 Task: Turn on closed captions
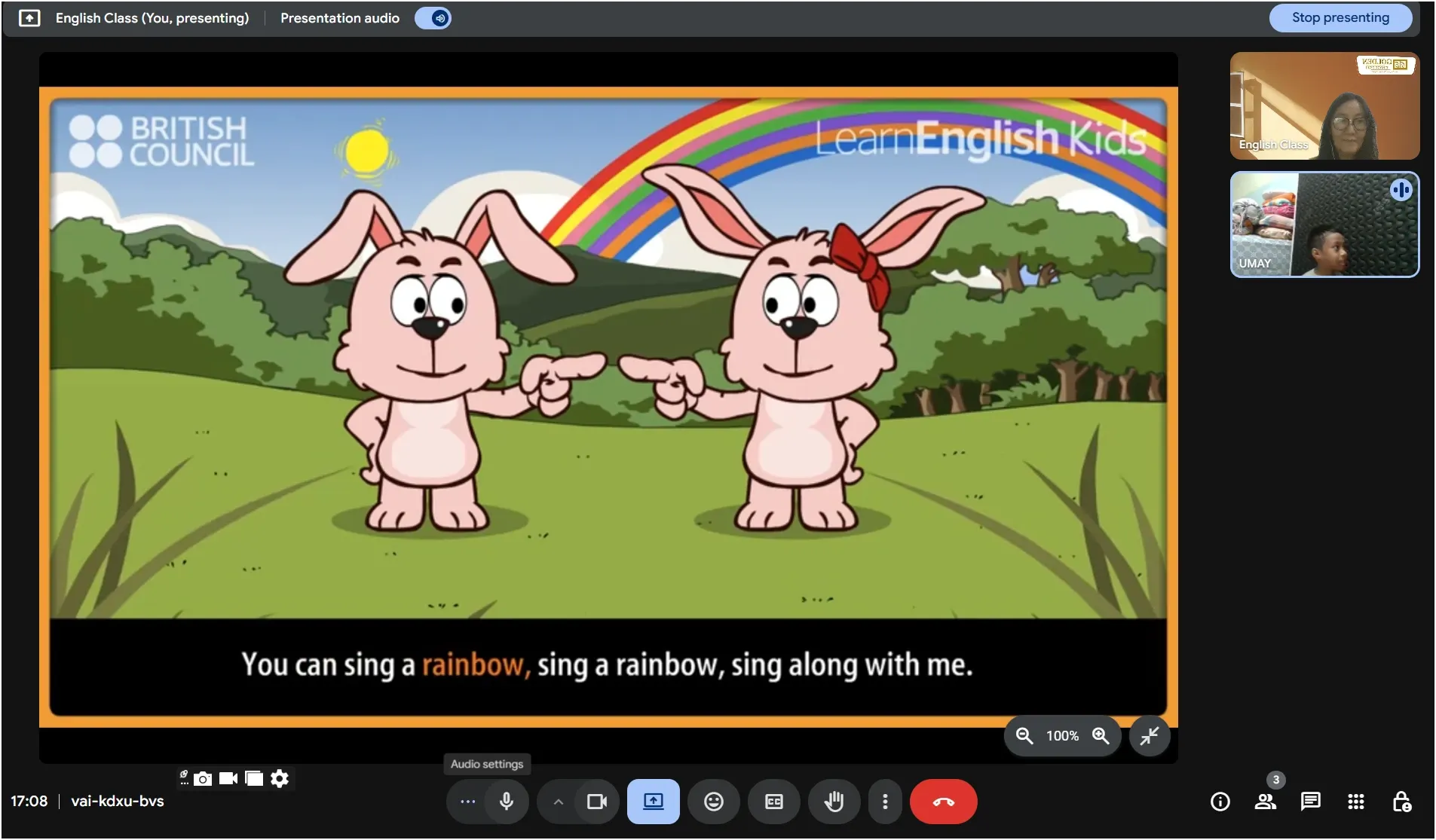pyautogui.click(x=773, y=801)
